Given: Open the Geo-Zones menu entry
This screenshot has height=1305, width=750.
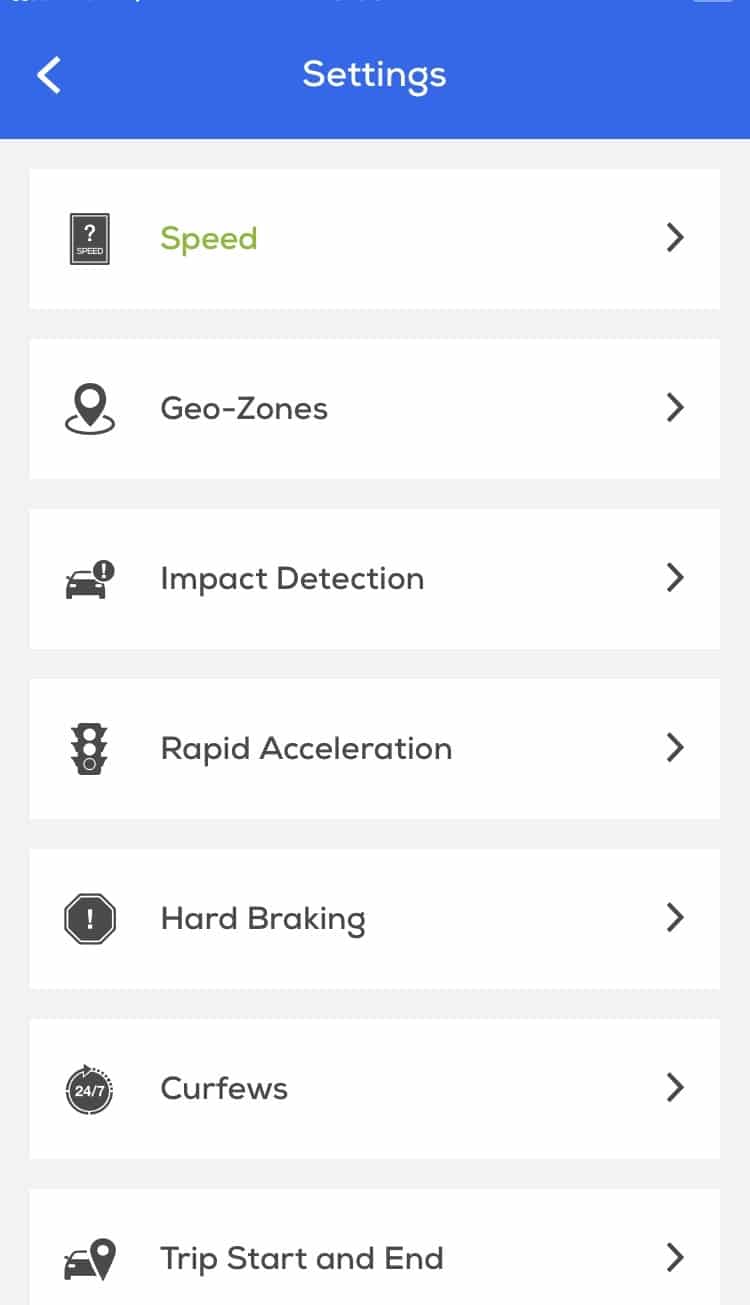Looking at the screenshot, I should click(244, 409).
